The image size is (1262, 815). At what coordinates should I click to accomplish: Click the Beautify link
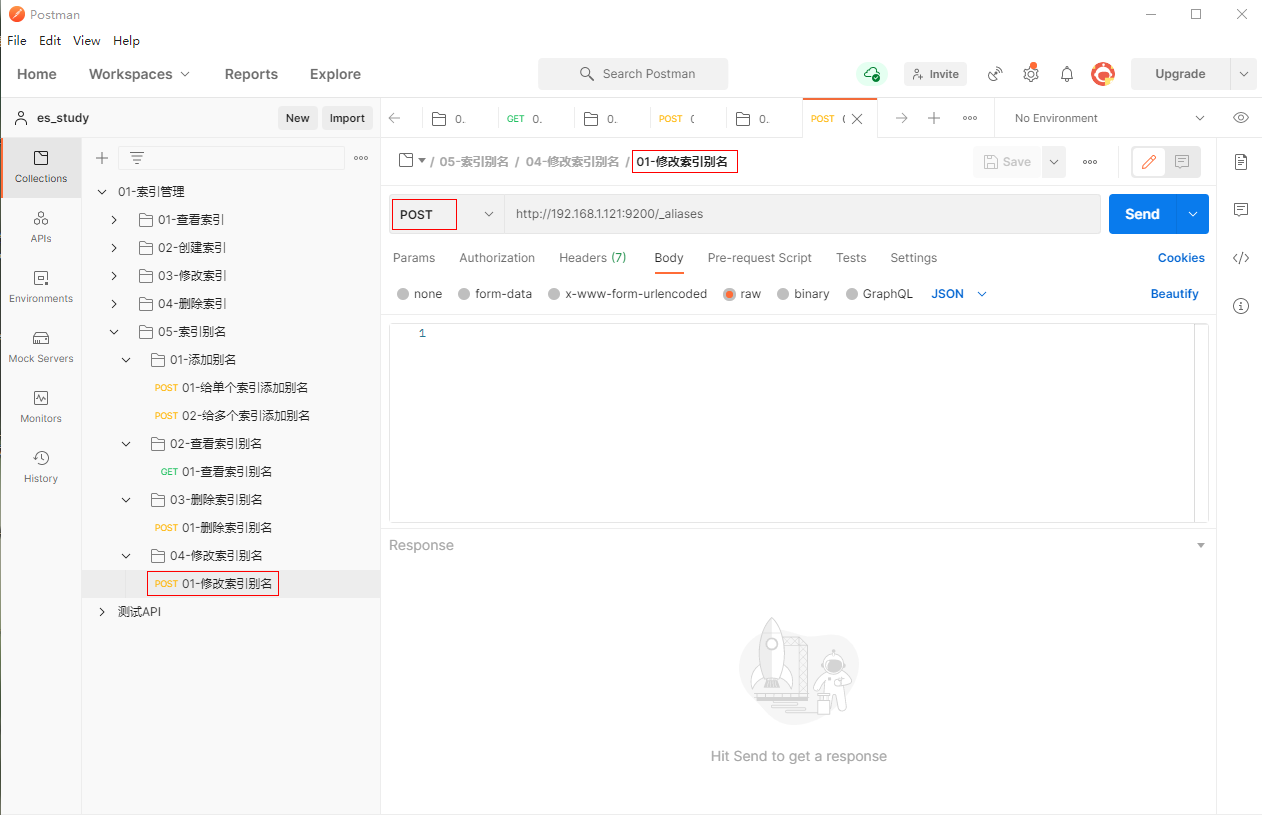1174,294
